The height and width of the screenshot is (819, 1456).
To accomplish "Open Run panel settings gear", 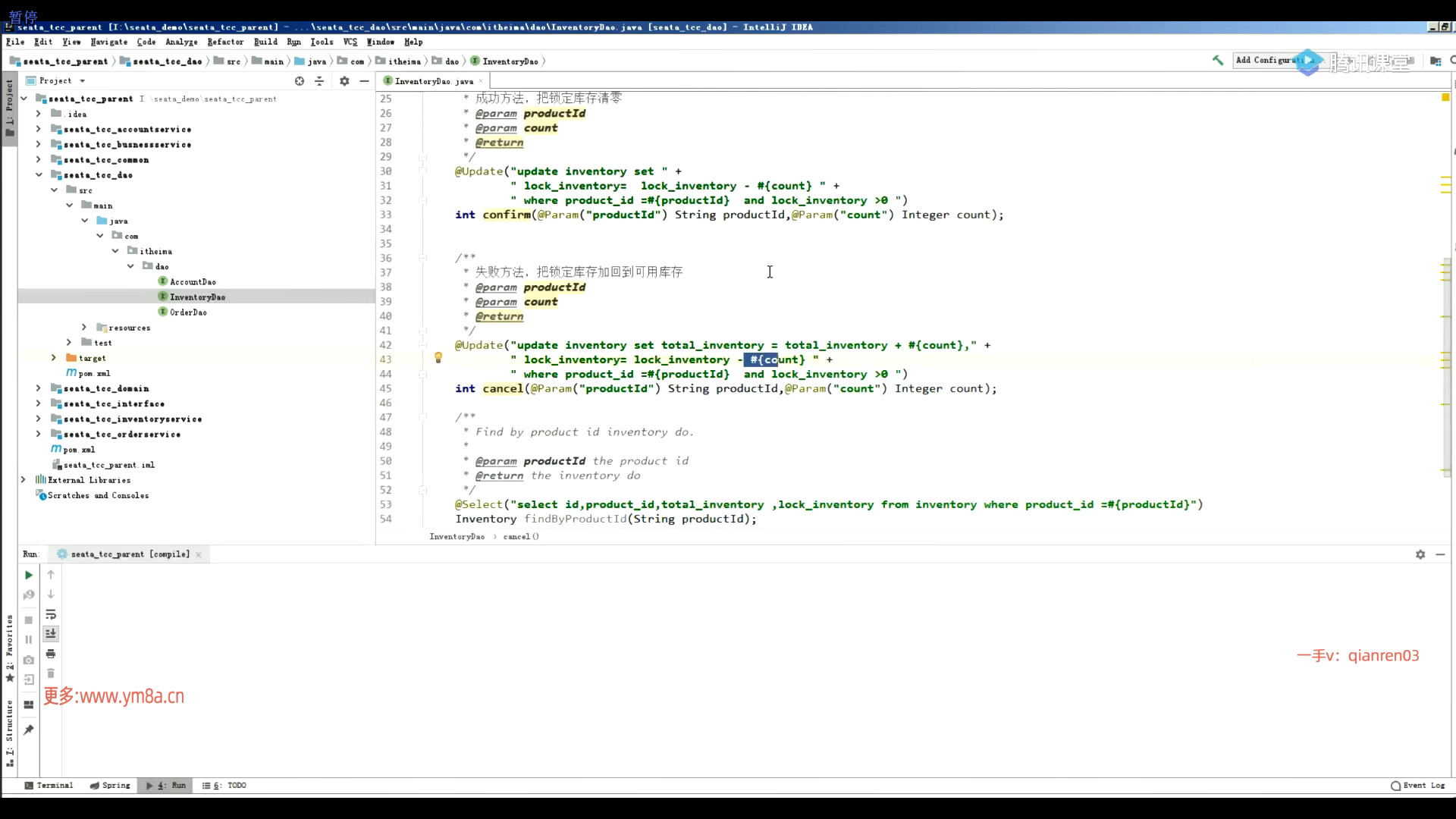I will [x=1420, y=554].
